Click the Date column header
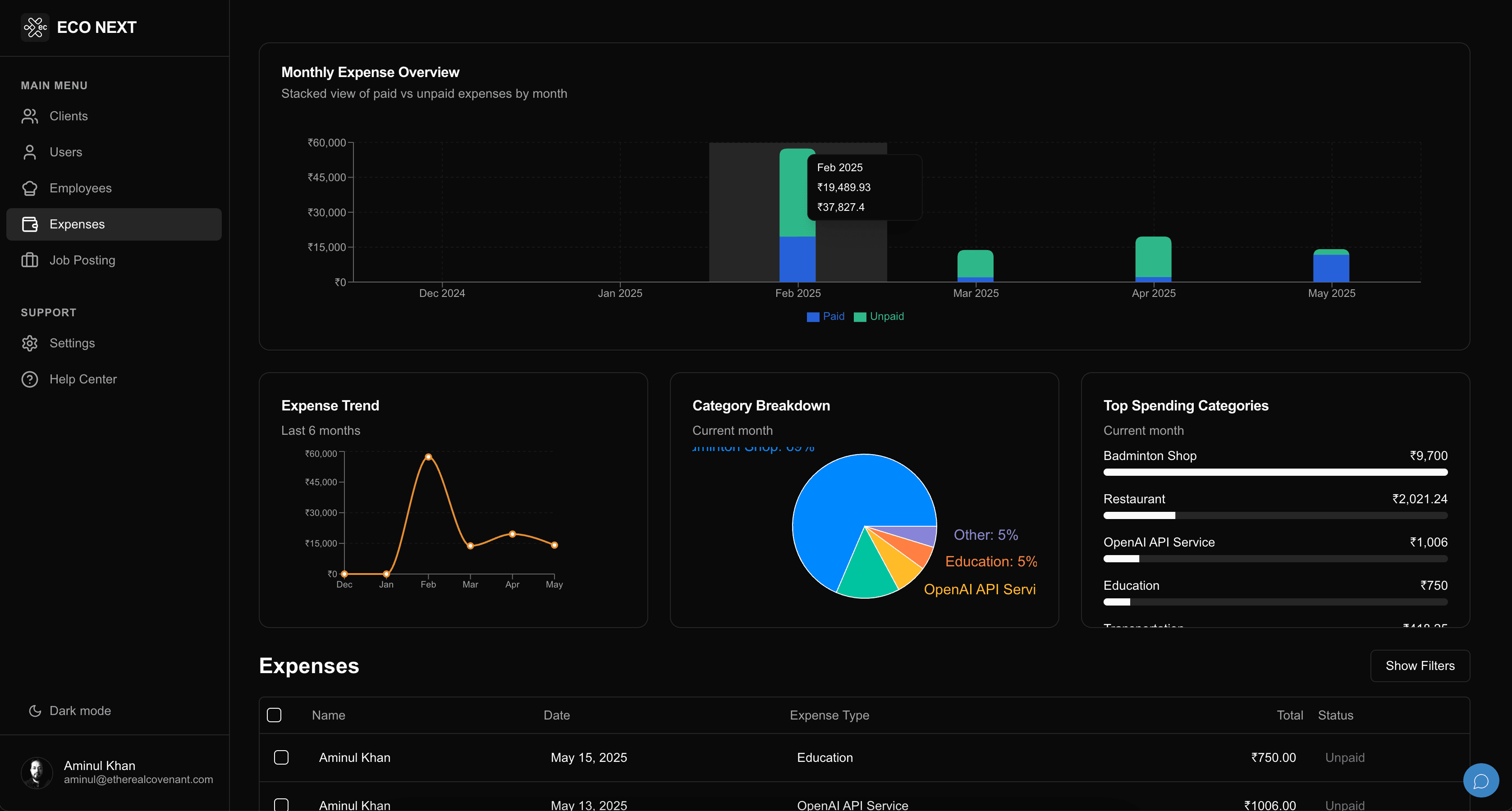This screenshot has width=1512, height=811. click(x=556, y=715)
